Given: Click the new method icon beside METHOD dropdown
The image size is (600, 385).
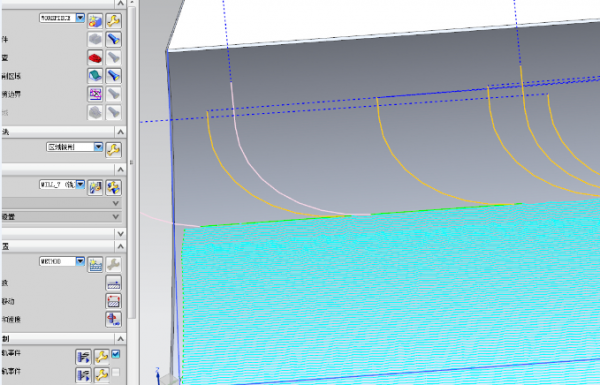Looking at the screenshot, I should (x=95, y=264).
